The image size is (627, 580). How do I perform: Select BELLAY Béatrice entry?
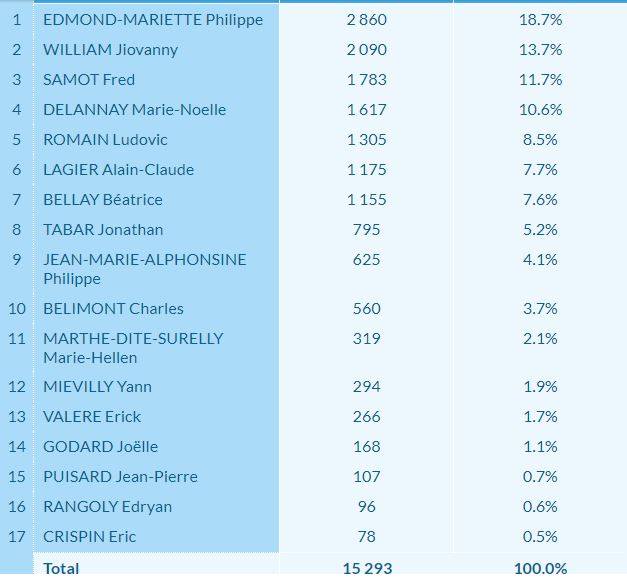103,200
